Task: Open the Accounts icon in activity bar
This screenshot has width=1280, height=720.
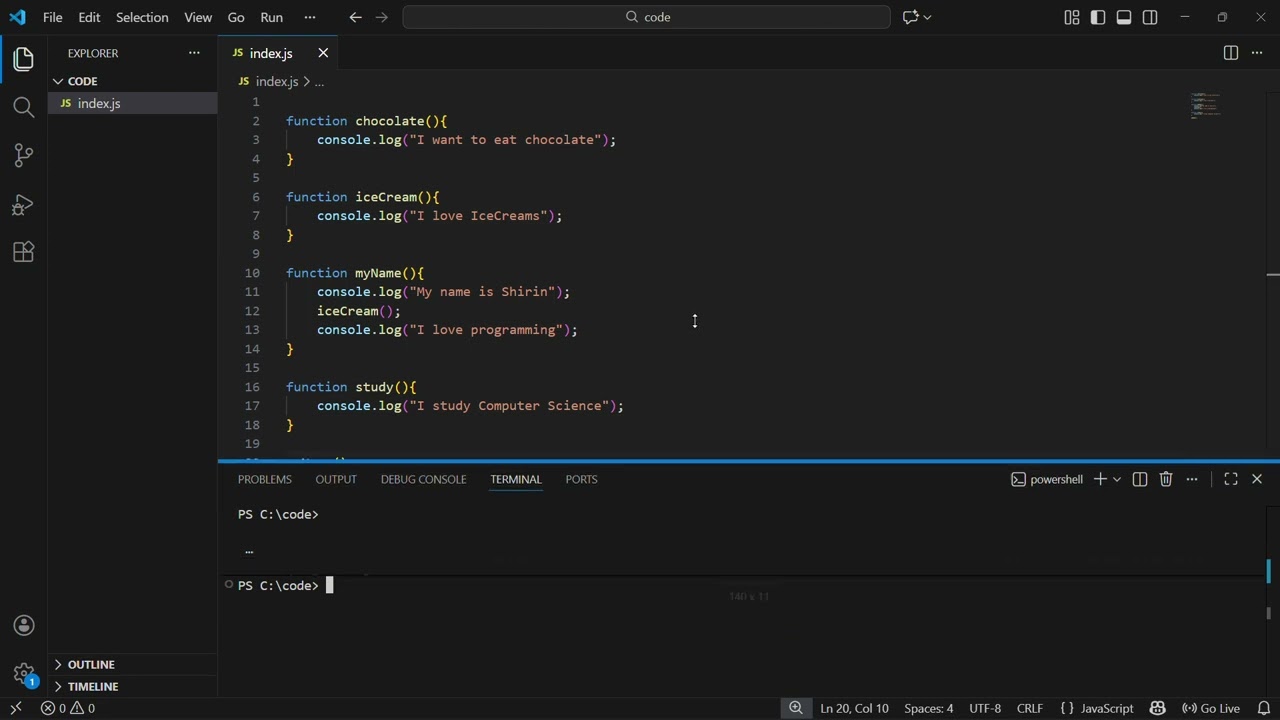Action: pyautogui.click(x=24, y=626)
